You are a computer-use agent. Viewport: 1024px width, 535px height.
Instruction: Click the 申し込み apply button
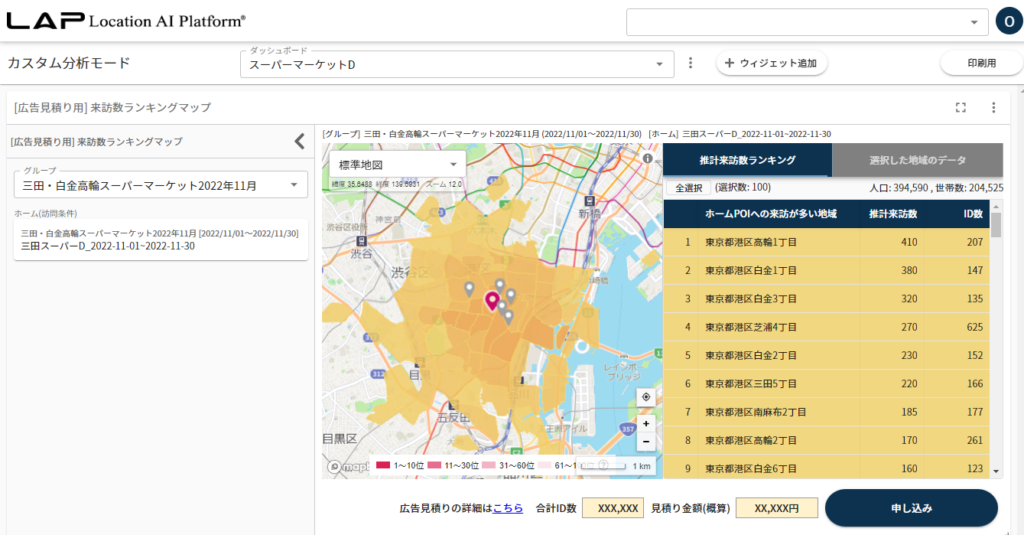(910, 508)
